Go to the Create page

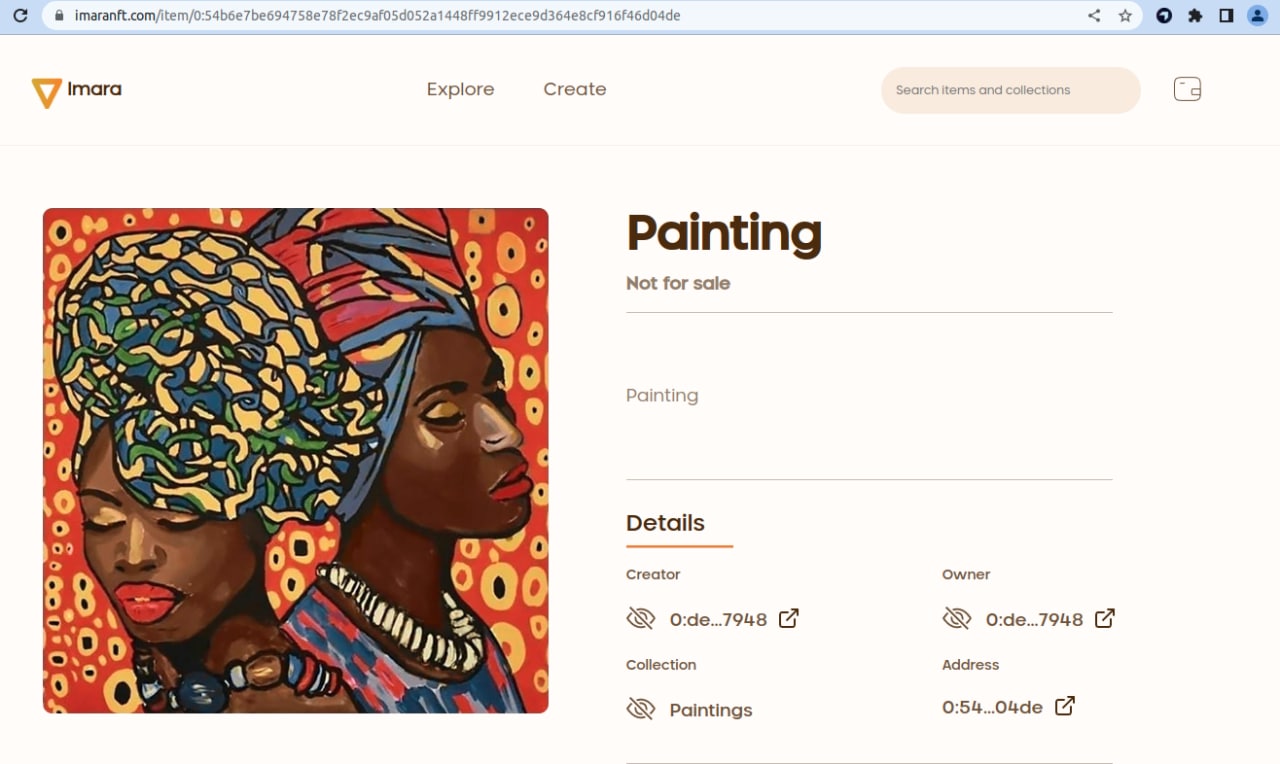[x=575, y=89]
